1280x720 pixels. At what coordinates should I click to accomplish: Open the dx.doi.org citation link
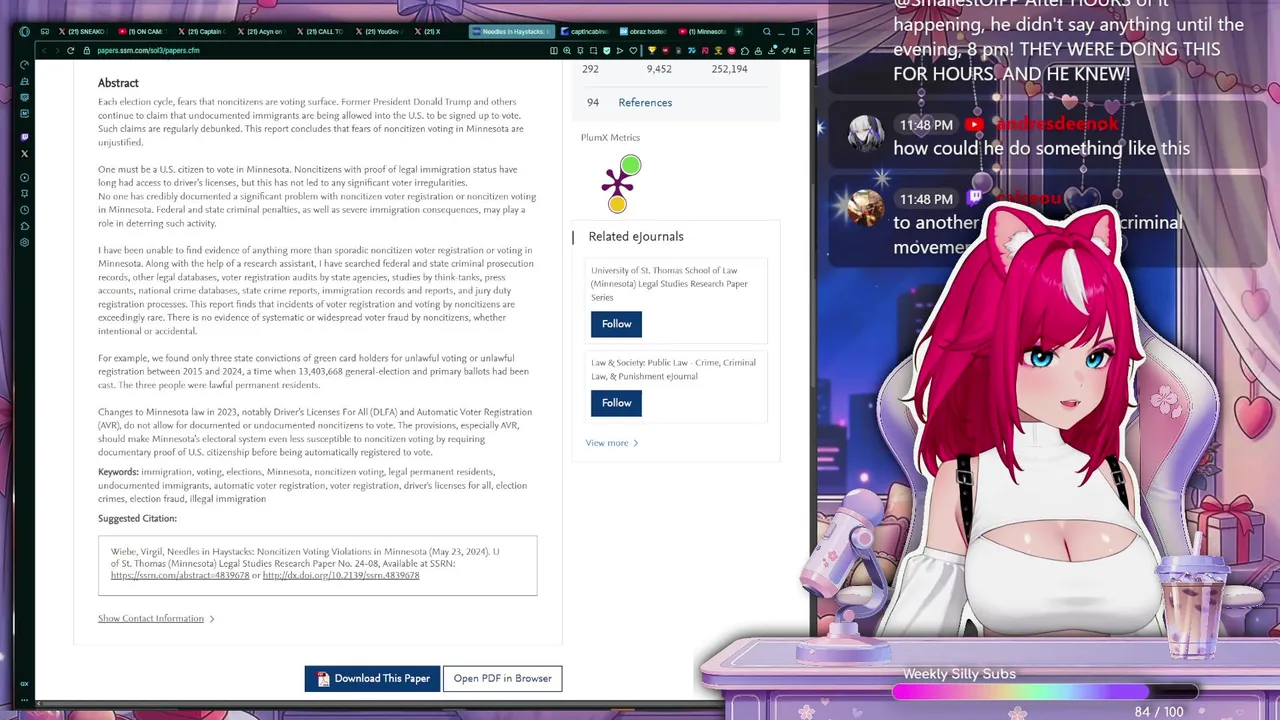tap(341, 576)
